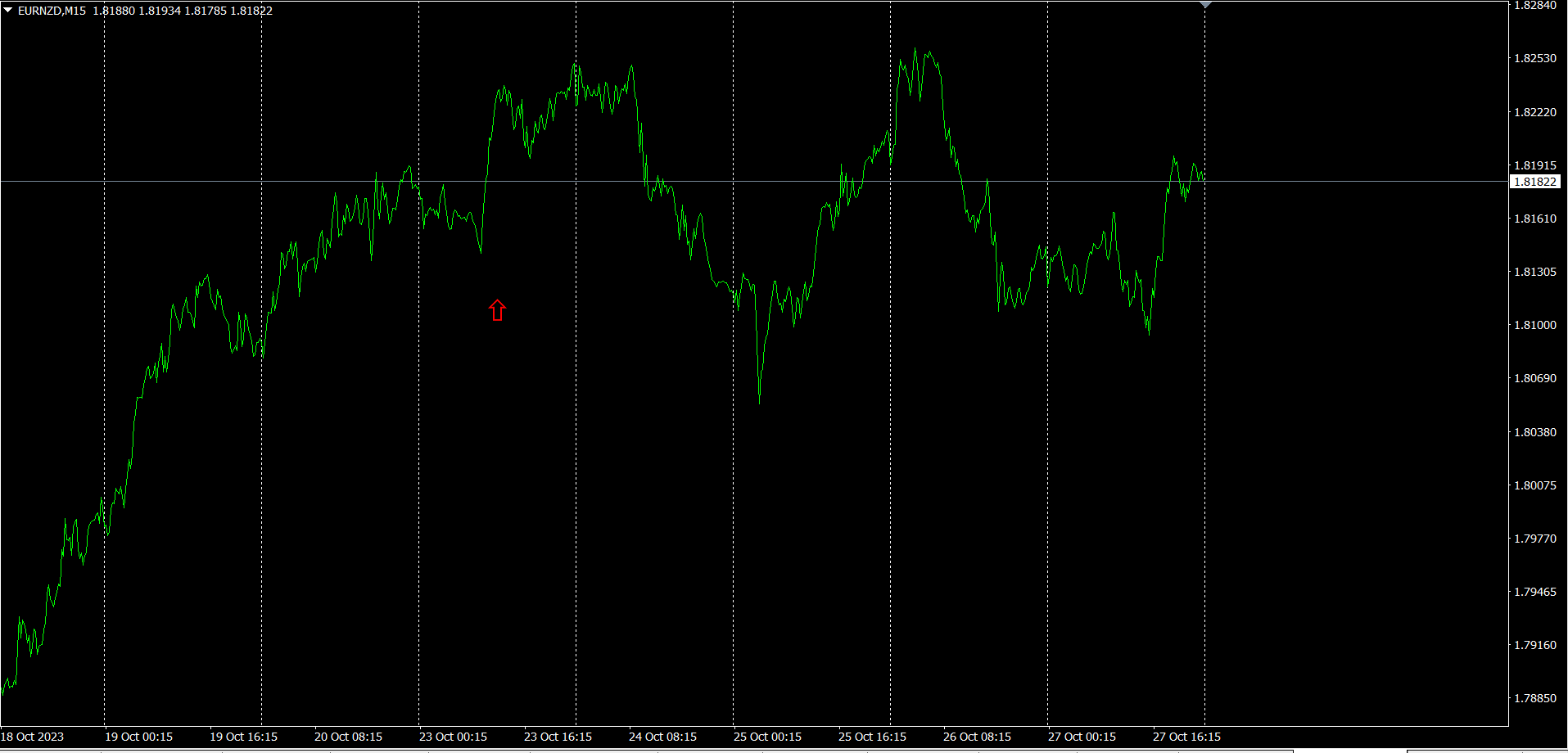Click the EURNZD,M15 chart title text
Image resolution: width=1568 pixels, height=753 pixels.
(52, 11)
